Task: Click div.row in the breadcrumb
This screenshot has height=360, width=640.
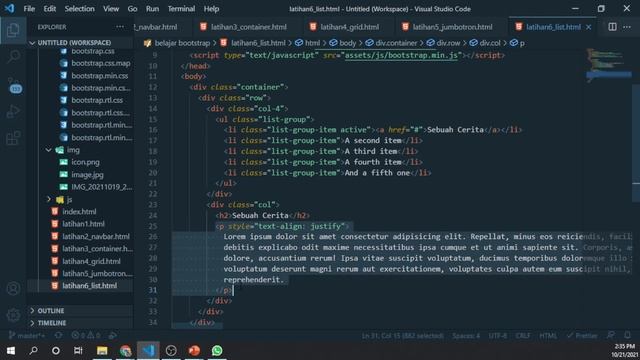Action: (x=448, y=43)
